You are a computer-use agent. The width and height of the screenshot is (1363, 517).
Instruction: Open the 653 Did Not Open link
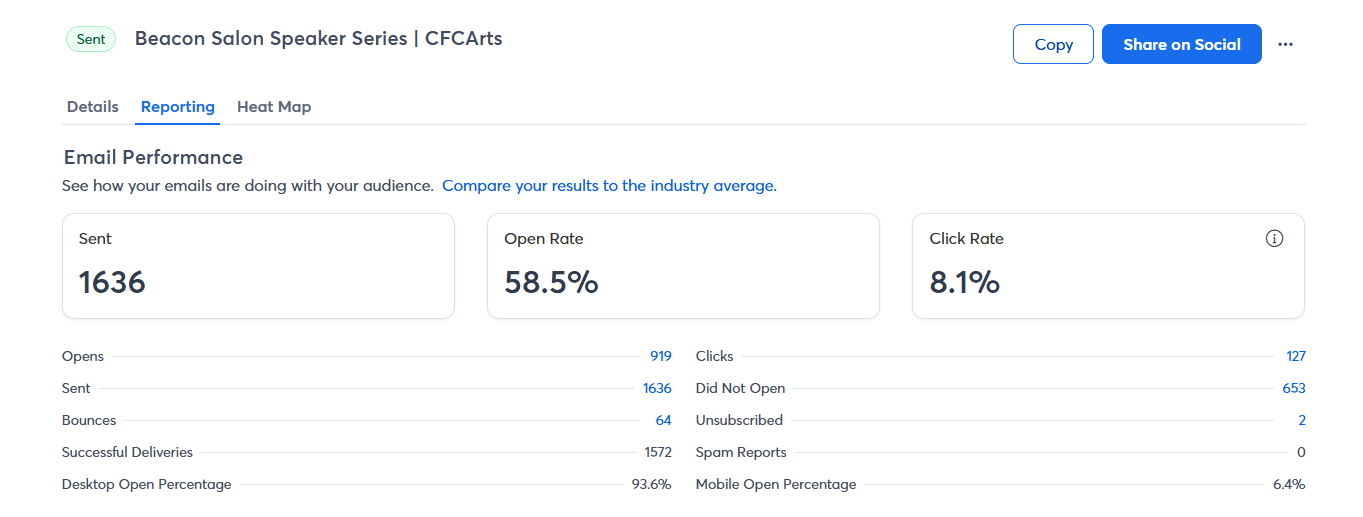(1294, 388)
